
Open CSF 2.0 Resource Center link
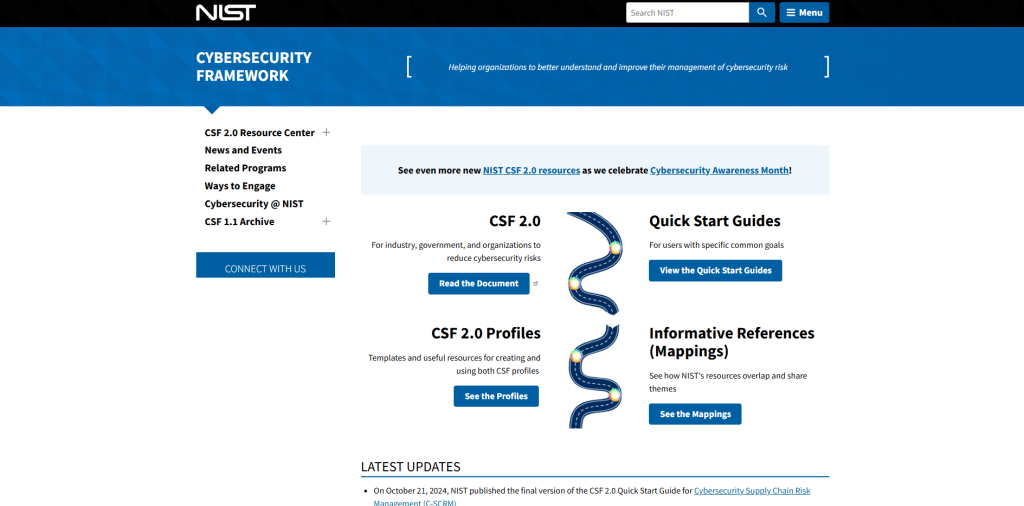(x=259, y=133)
